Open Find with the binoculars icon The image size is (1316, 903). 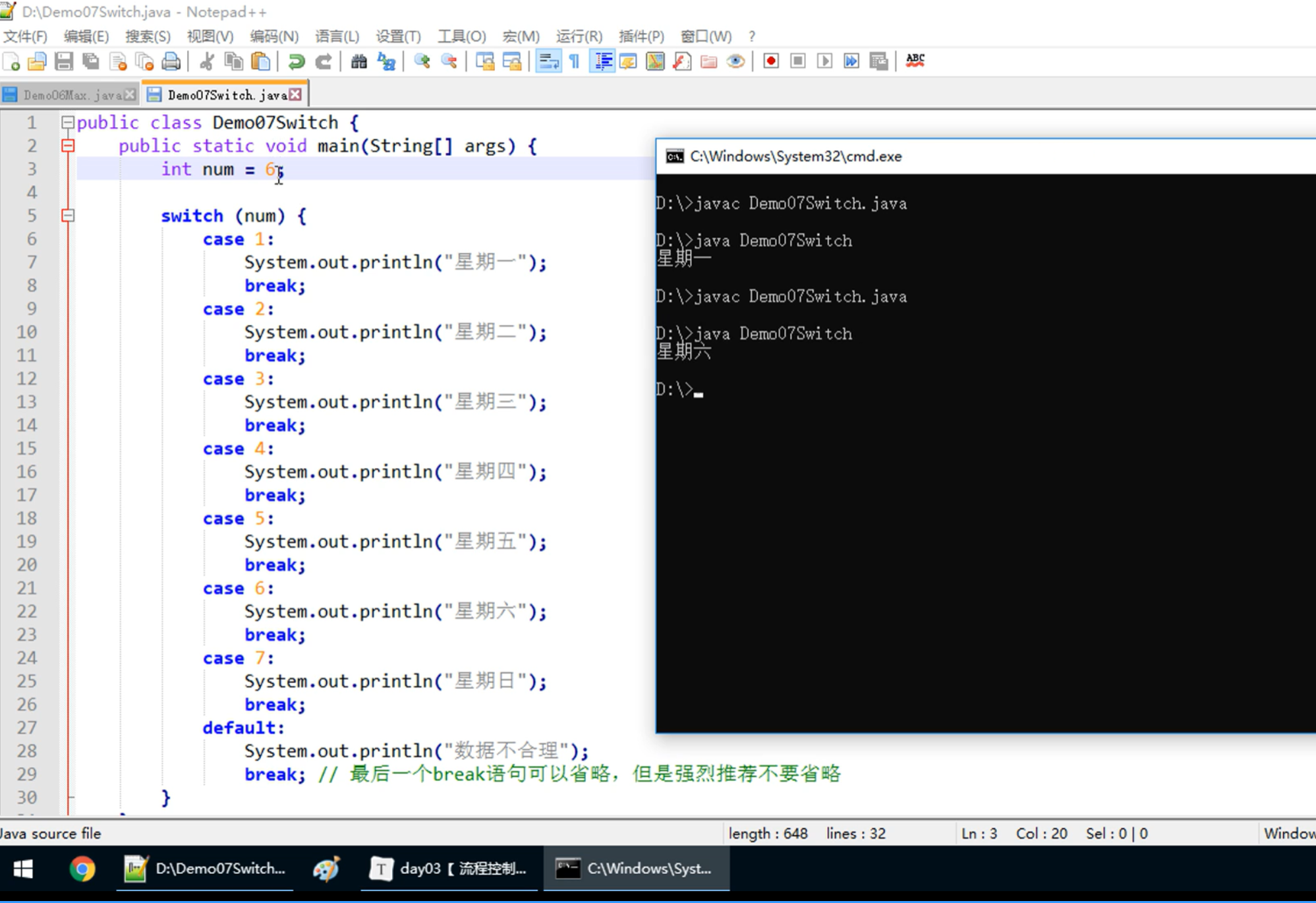[x=358, y=61]
